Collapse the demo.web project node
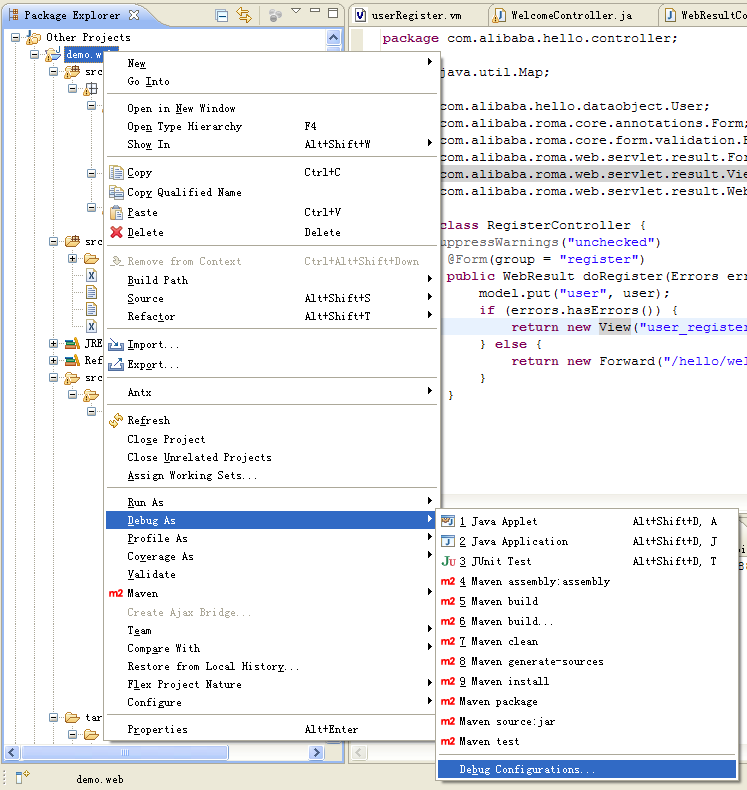The height and width of the screenshot is (790, 747). point(35,54)
